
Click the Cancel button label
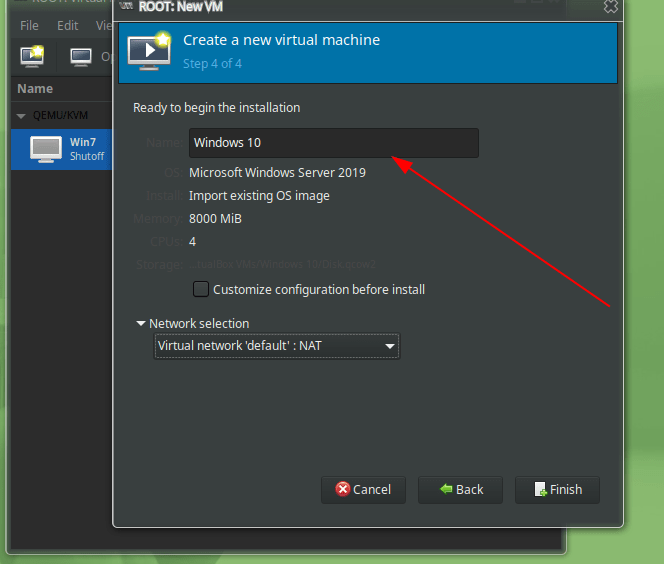372,489
